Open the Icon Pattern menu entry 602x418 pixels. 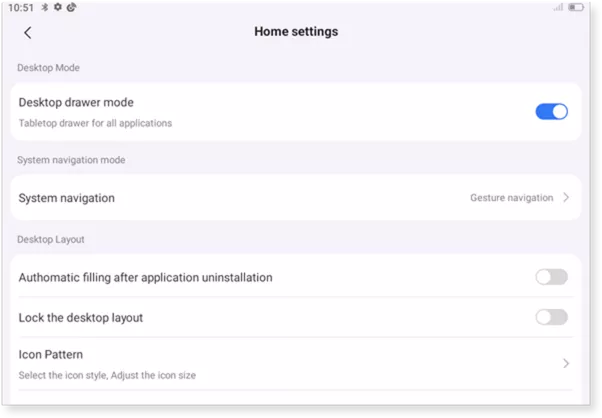click(x=51, y=354)
